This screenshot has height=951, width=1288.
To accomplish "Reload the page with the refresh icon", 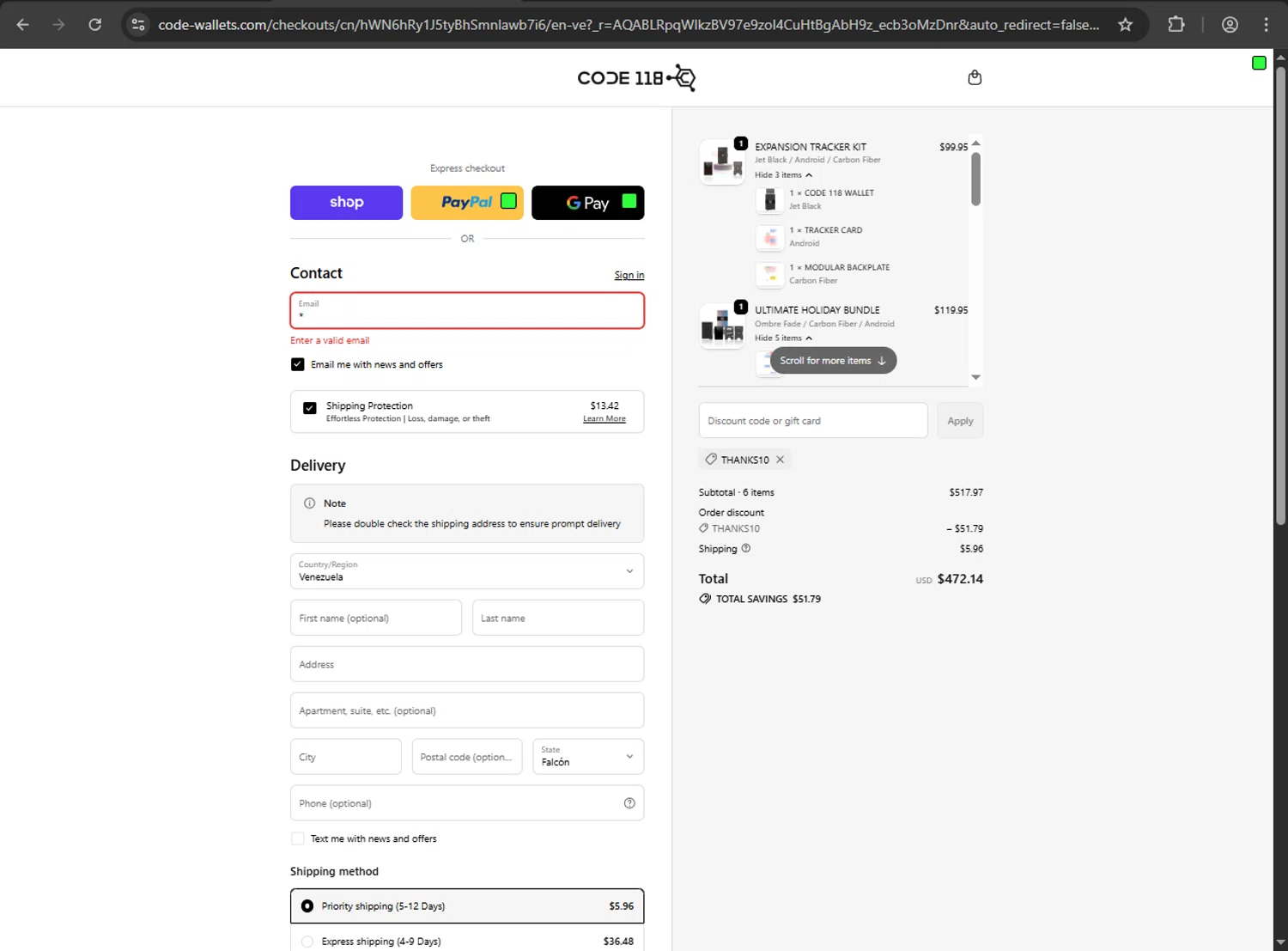I will [95, 25].
